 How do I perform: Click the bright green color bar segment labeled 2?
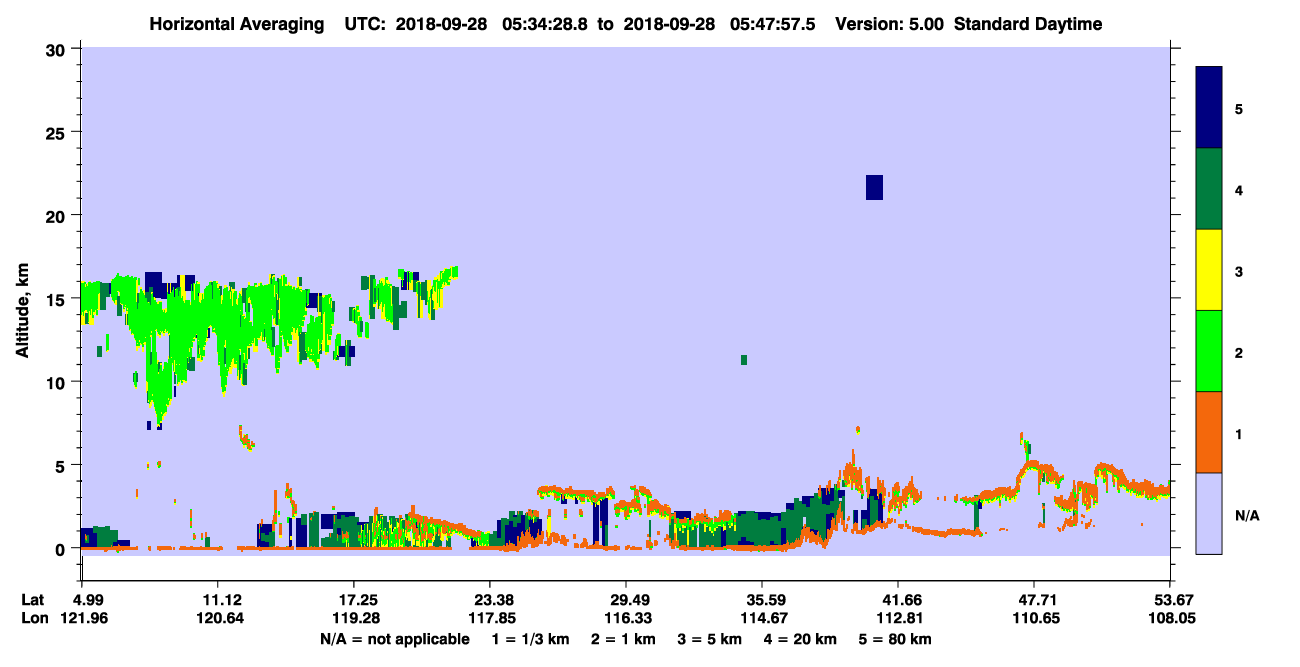(x=1209, y=351)
